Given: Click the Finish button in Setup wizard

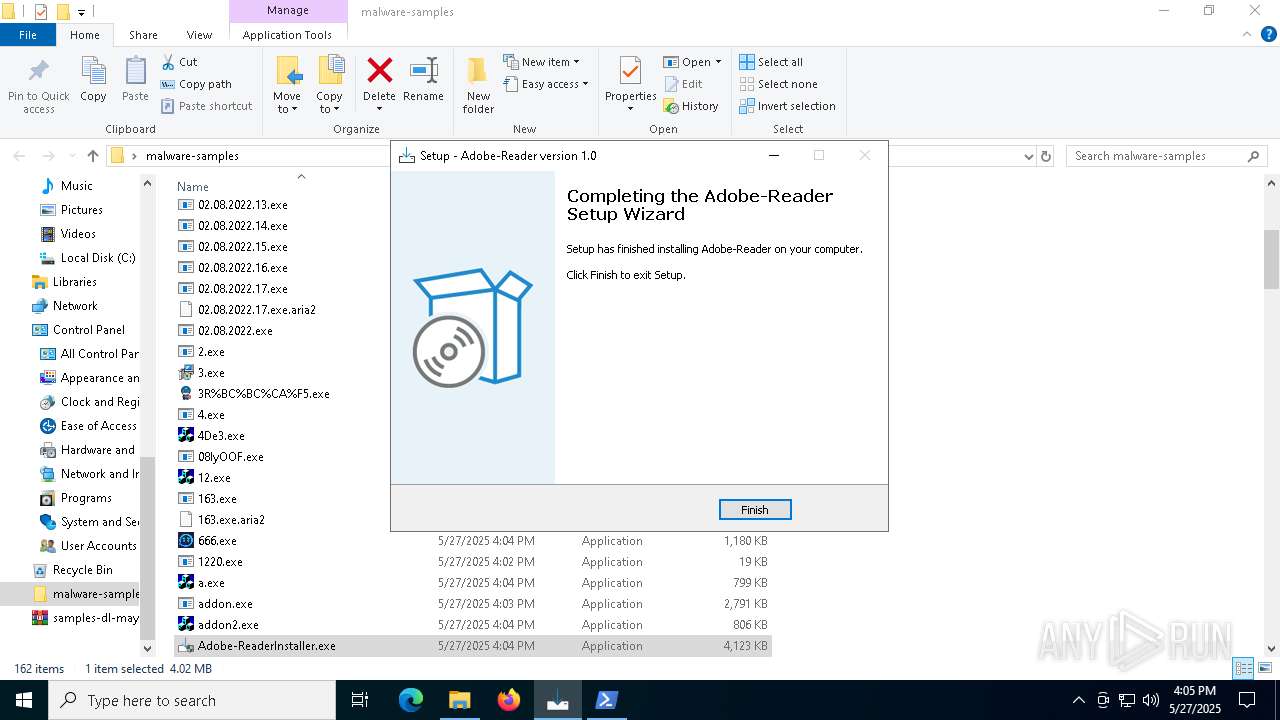Looking at the screenshot, I should [x=755, y=510].
